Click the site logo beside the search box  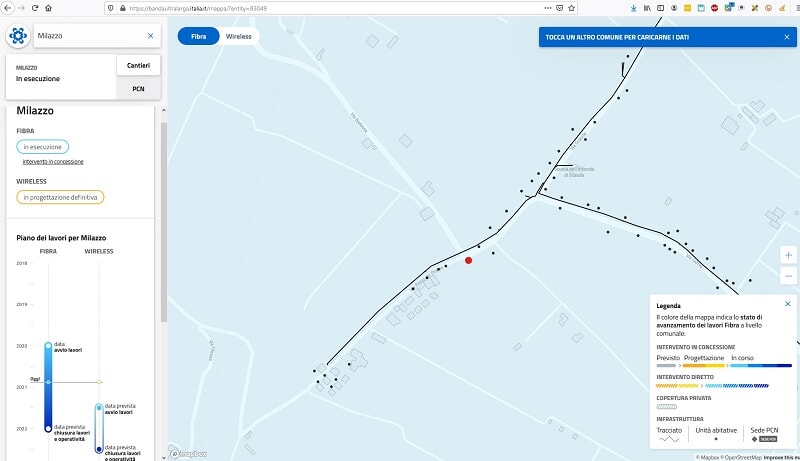click(18, 36)
